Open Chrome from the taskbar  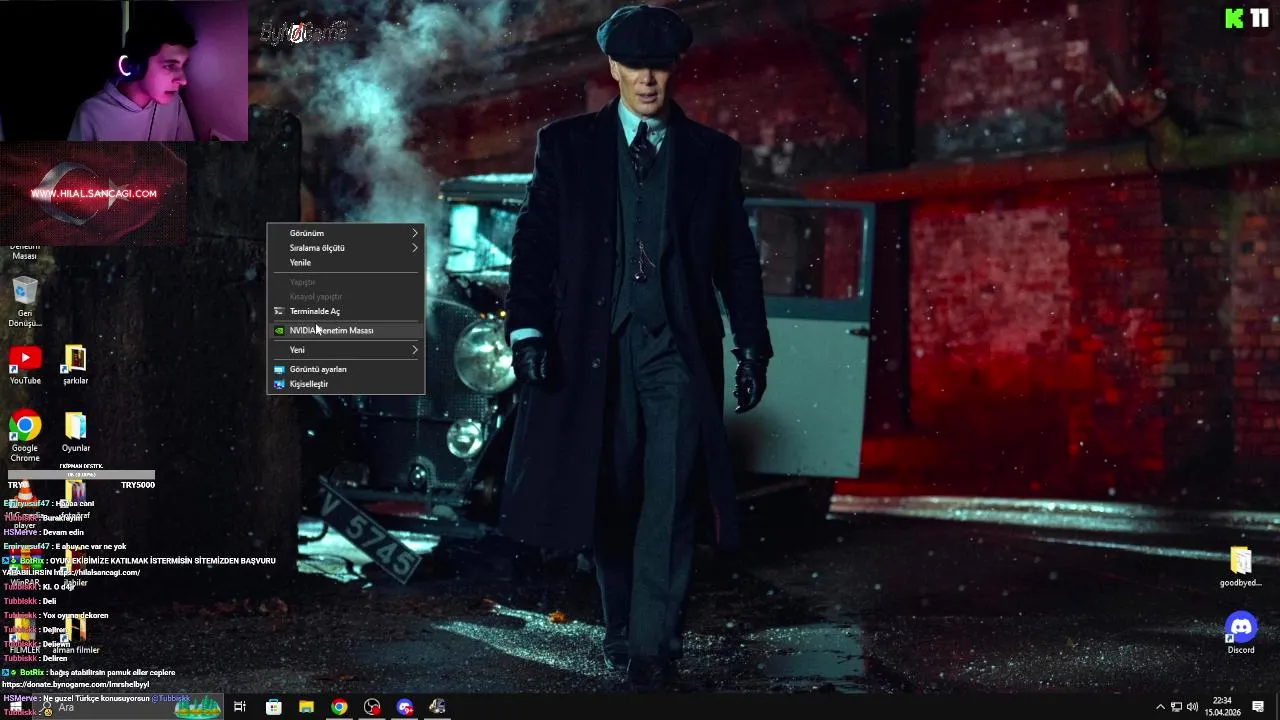[x=339, y=707]
